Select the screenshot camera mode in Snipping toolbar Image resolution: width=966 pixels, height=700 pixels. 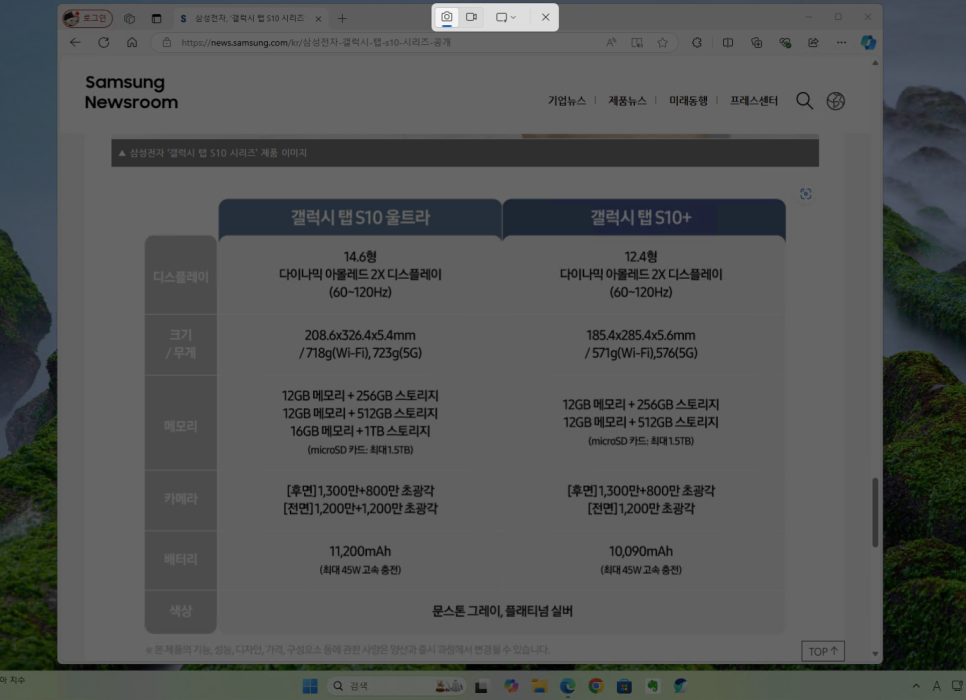(x=447, y=17)
